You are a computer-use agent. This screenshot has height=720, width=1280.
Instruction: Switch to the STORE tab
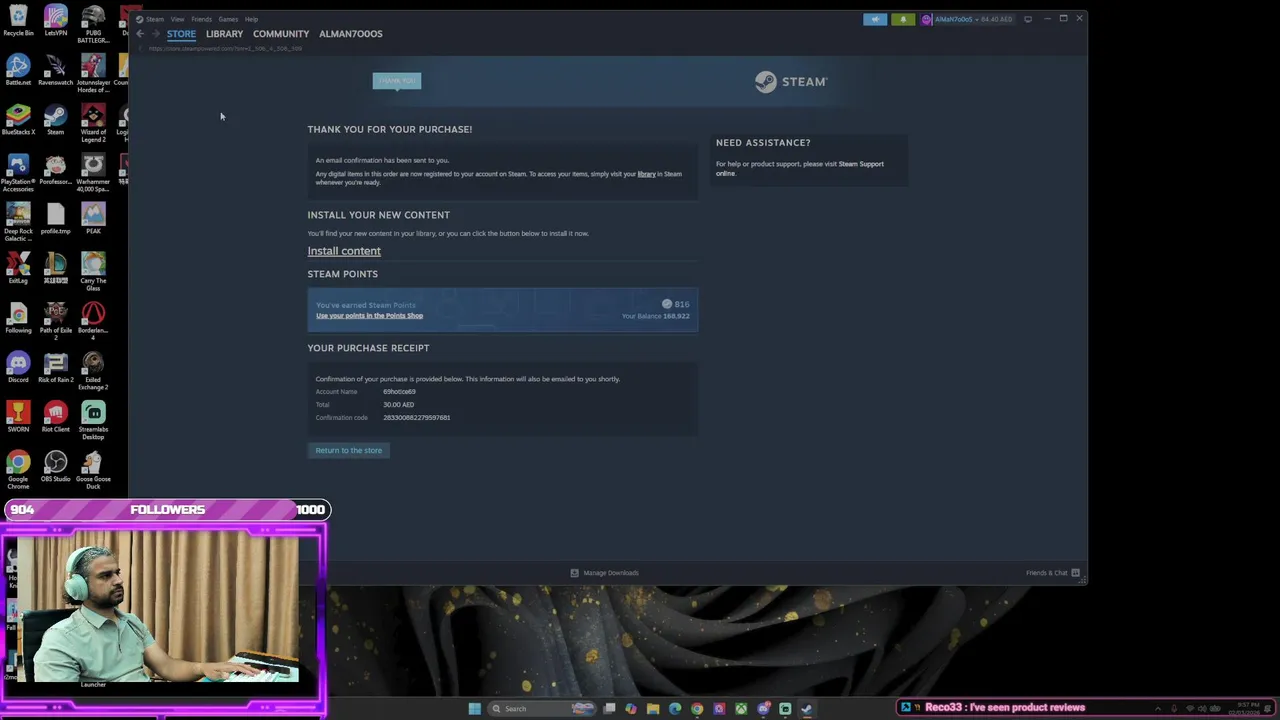point(181,34)
